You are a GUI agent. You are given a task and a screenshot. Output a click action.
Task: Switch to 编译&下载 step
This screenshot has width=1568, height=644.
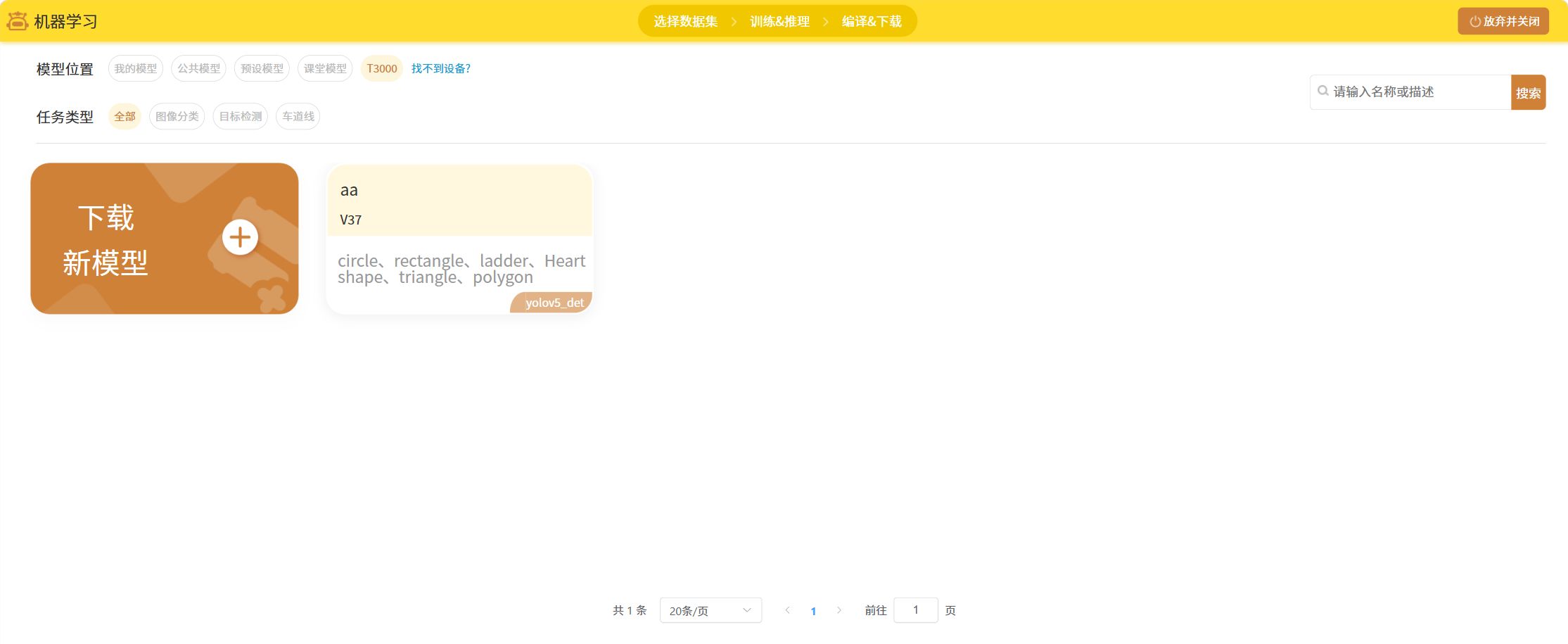point(872,22)
